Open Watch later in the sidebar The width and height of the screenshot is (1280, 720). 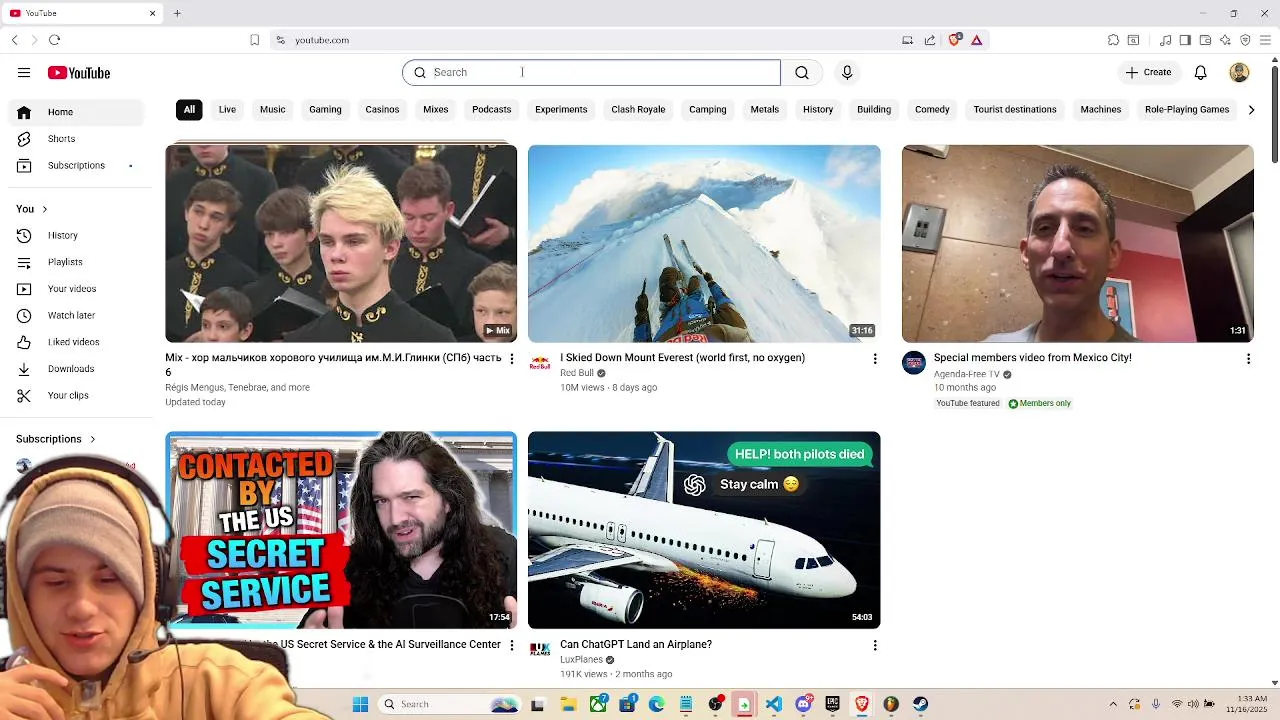tap(78, 316)
